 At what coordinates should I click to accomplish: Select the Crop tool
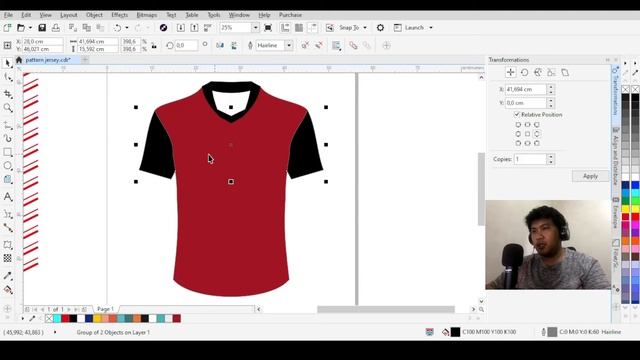[7, 94]
